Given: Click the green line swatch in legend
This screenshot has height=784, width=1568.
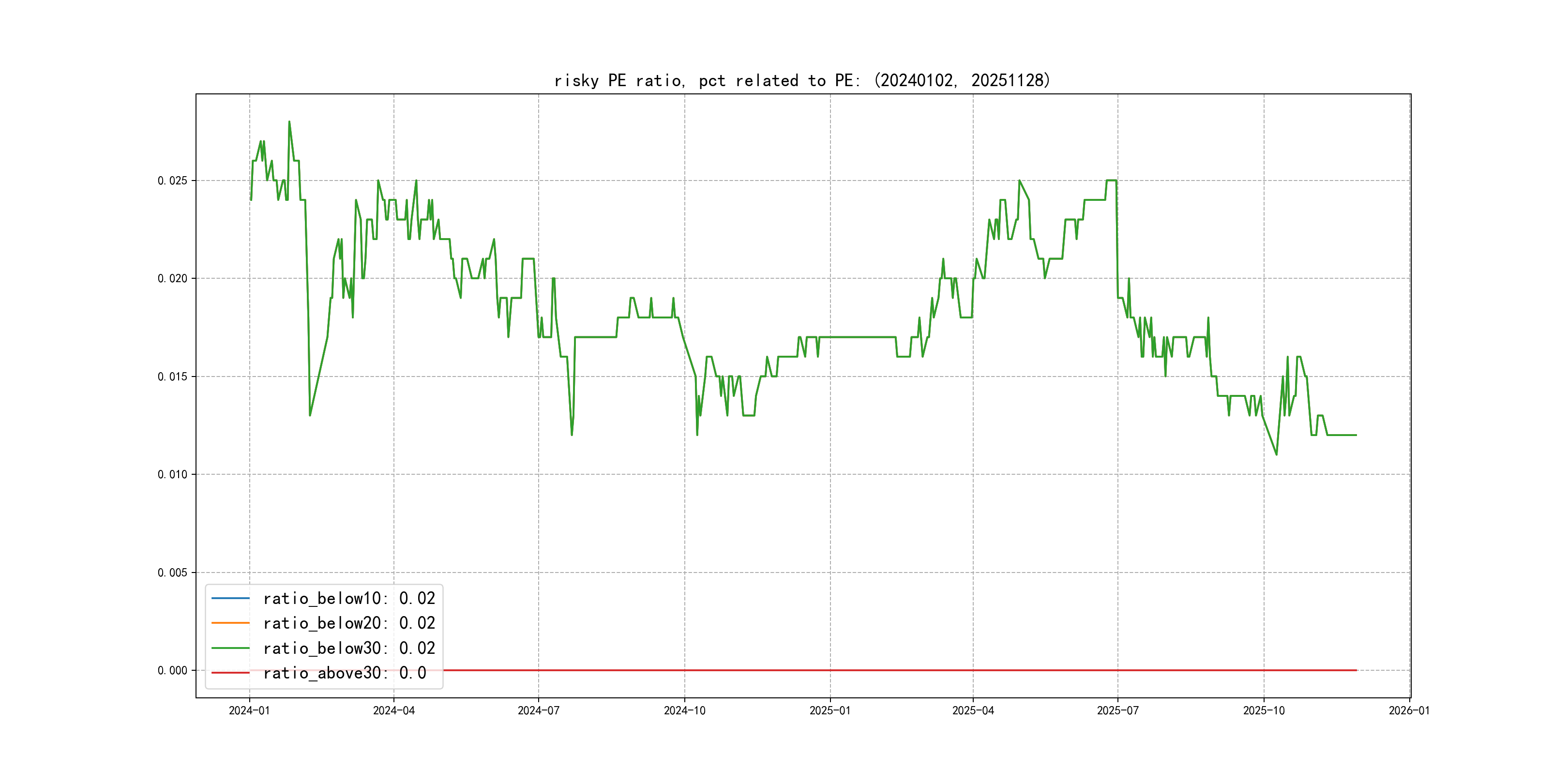Looking at the screenshot, I should click(x=230, y=648).
